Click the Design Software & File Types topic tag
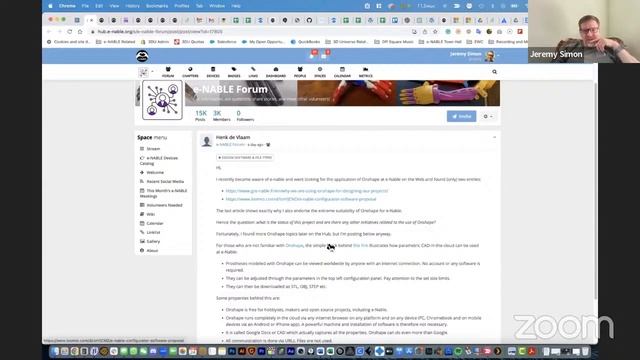This screenshot has height=360, width=640. (x=245, y=157)
